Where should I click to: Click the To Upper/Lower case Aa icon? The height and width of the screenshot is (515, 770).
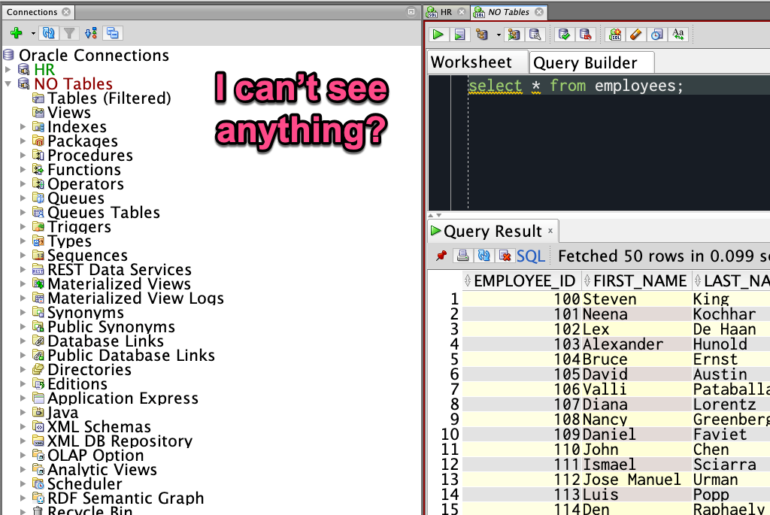coord(678,34)
